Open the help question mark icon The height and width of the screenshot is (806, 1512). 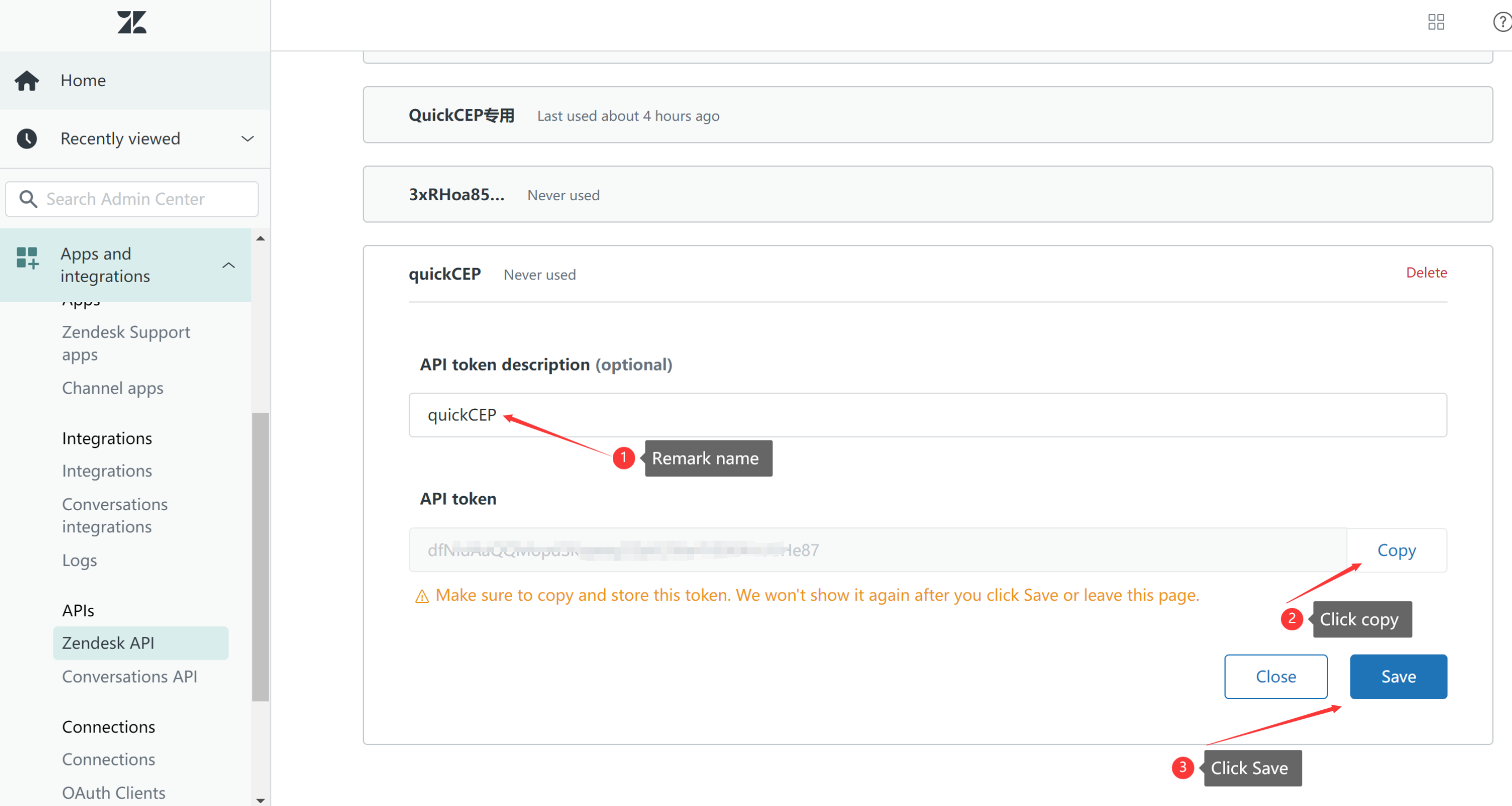(1502, 22)
